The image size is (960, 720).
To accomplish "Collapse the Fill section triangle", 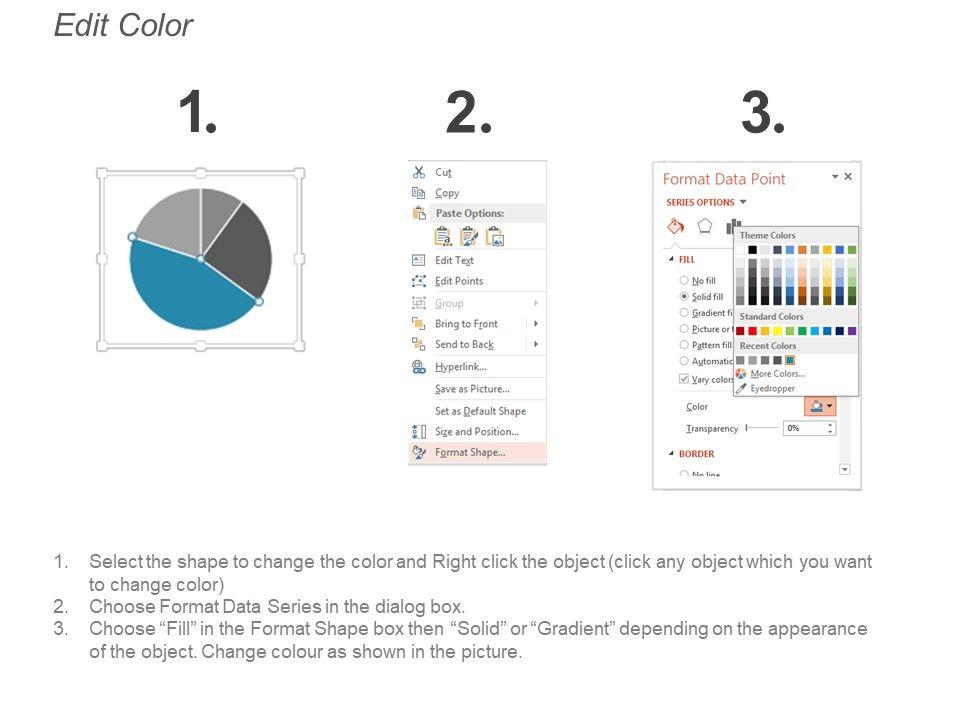I will coord(670,258).
